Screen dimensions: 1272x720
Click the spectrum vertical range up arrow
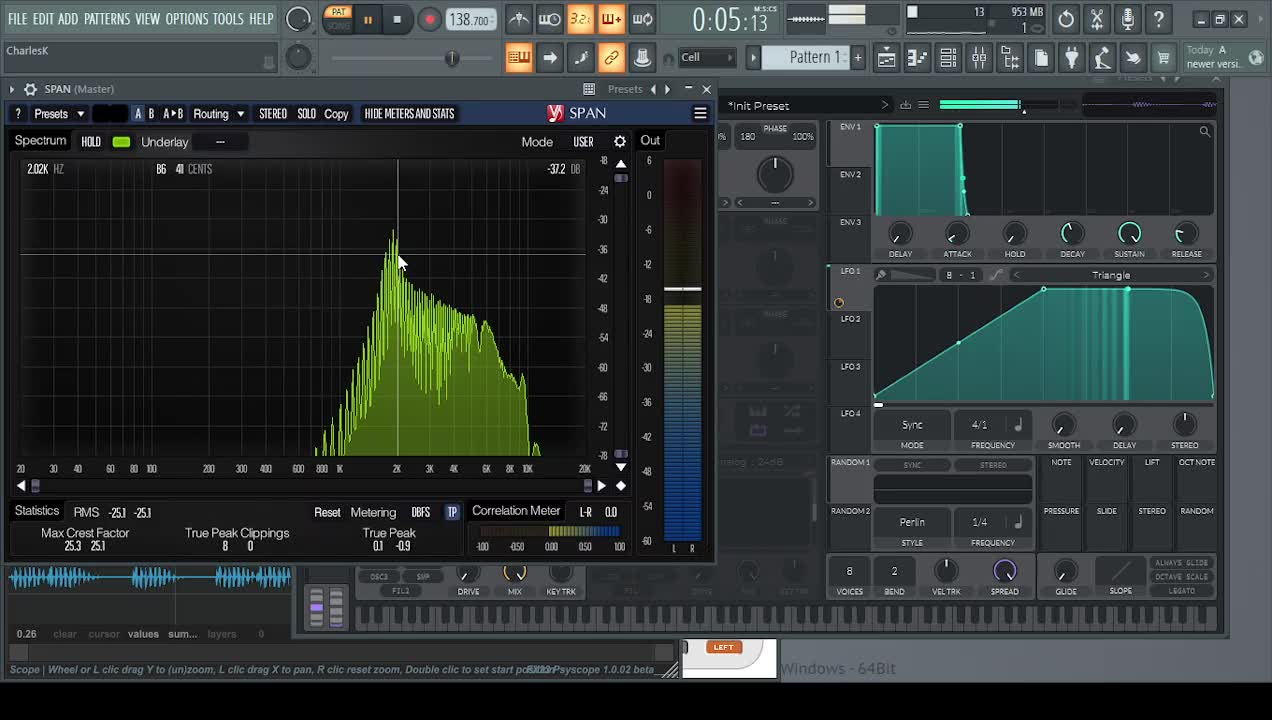(x=621, y=164)
